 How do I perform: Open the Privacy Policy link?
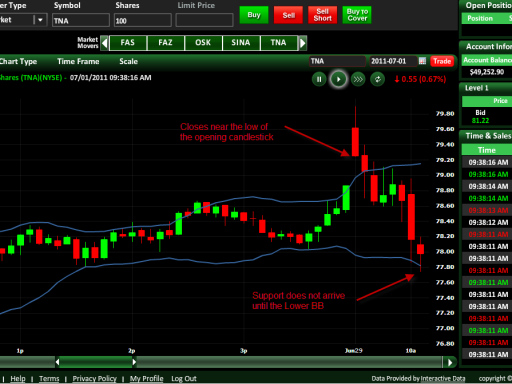coord(95,379)
